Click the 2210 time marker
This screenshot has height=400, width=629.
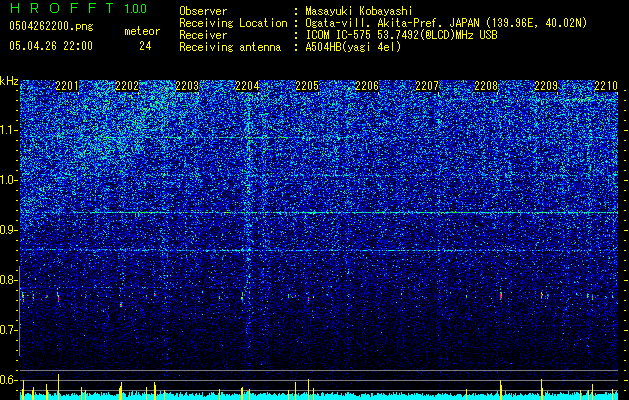606,86
